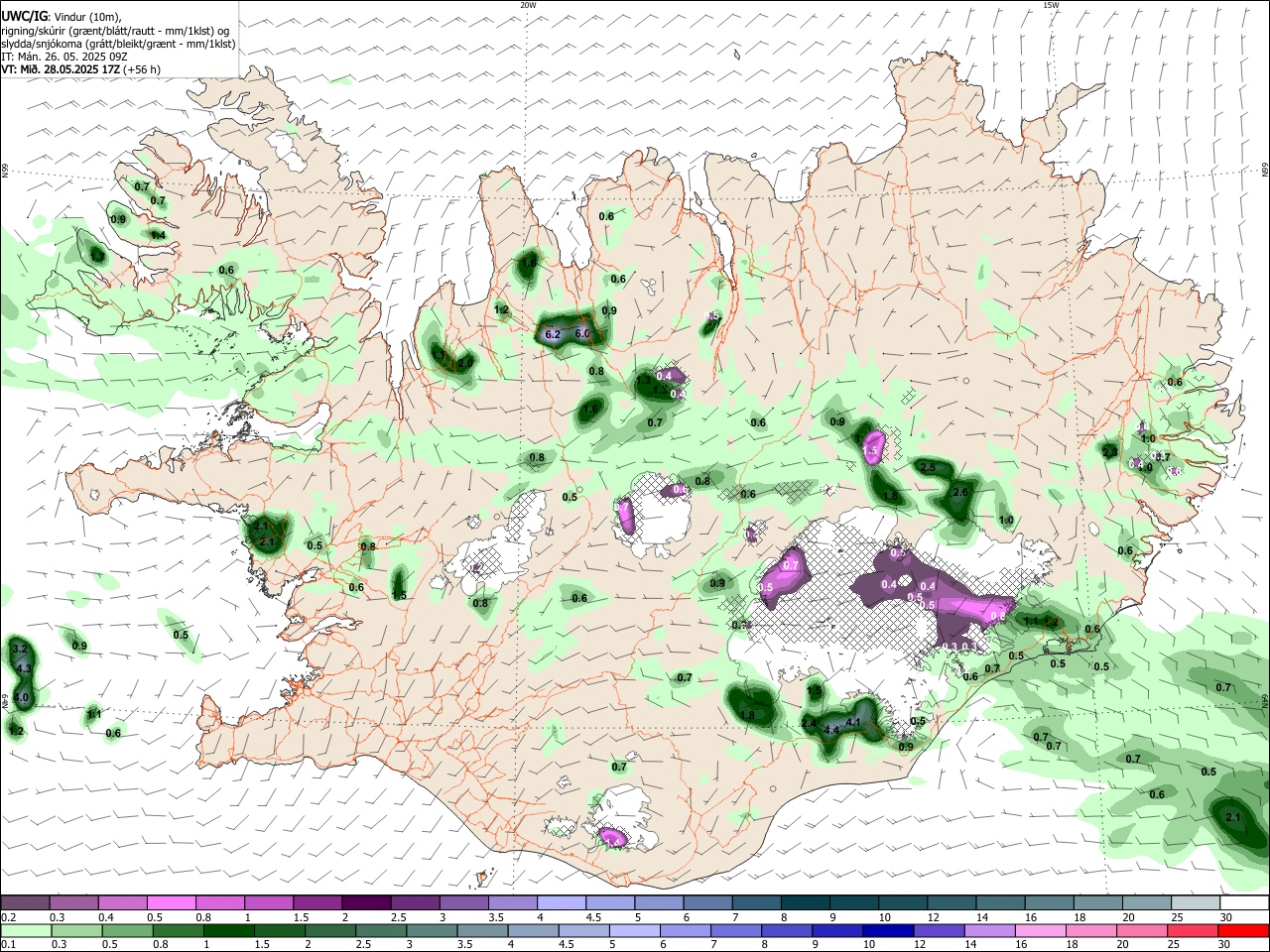Click the red swatch ending the rain legend
The width and height of the screenshot is (1270, 952).
click(1243, 930)
